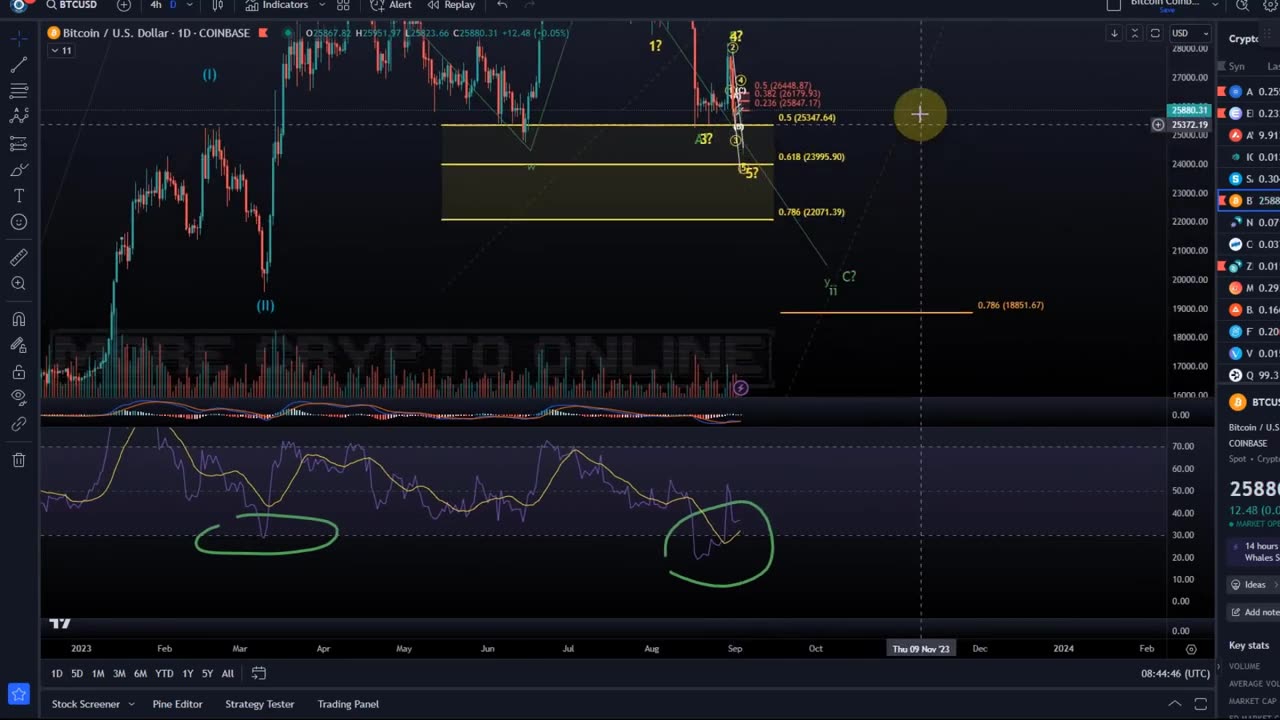Screen dimensions: 1280x720
Task: Select the zoom in tool
Action: coord(18,284)
